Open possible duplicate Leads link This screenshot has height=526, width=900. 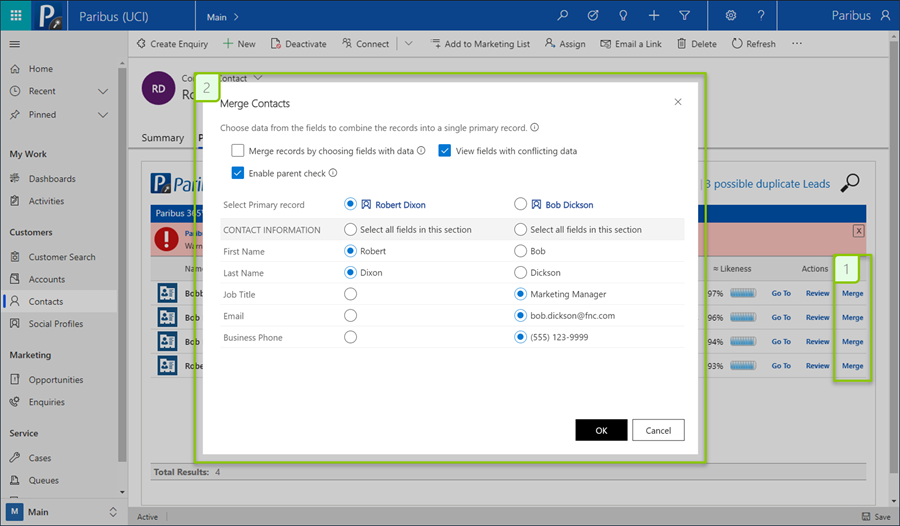pyautogui.click(x=767, y=184)
